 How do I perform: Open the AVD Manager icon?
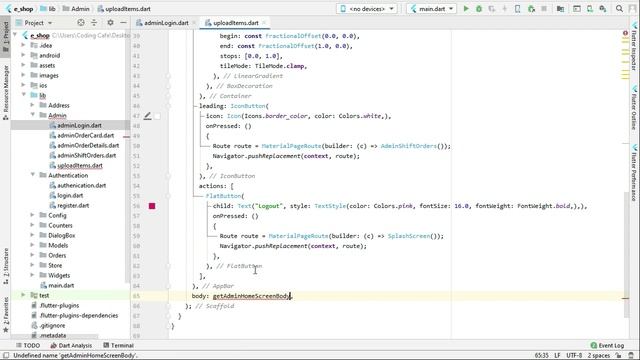pos(590,9)
